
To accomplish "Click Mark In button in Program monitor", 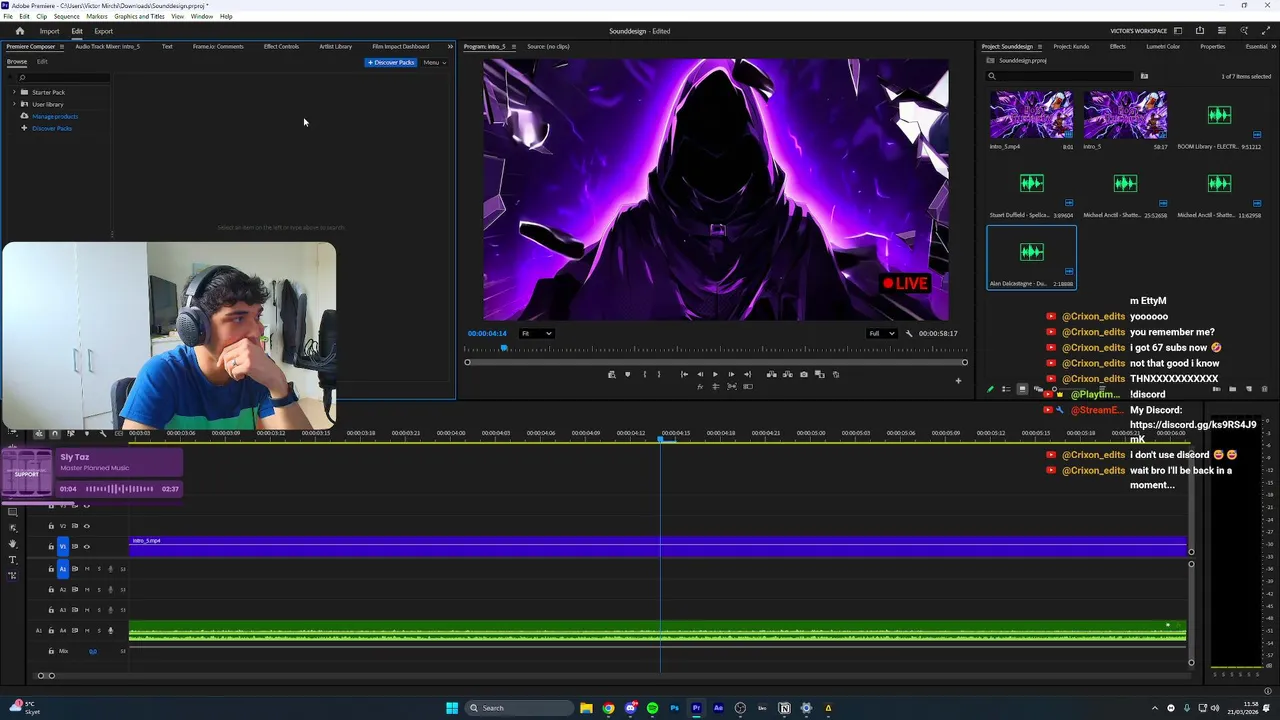I will coord(645,374).
